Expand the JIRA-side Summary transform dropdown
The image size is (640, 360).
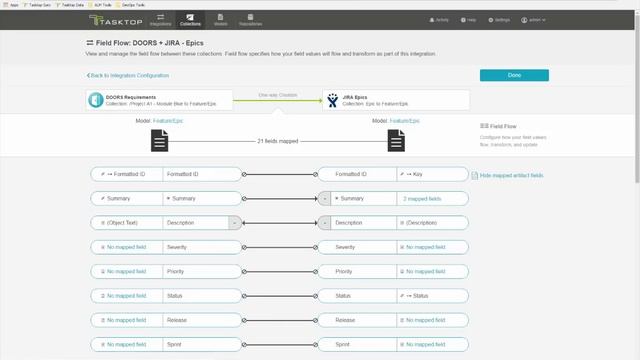point(324,199)
